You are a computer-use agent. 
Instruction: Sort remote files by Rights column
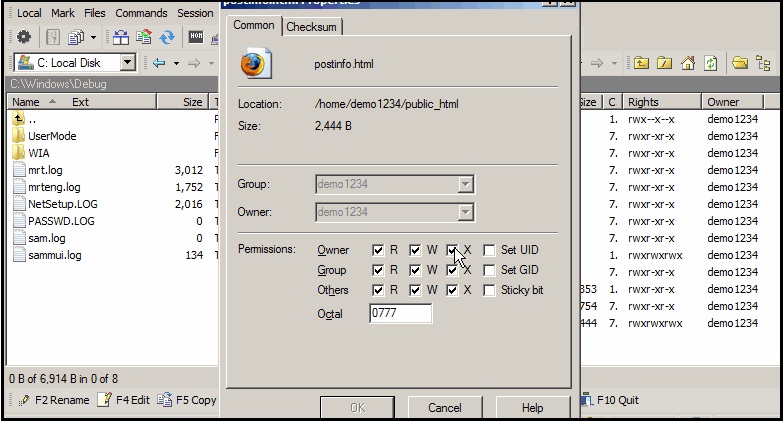pyautogui.click(x=660, y=102)
